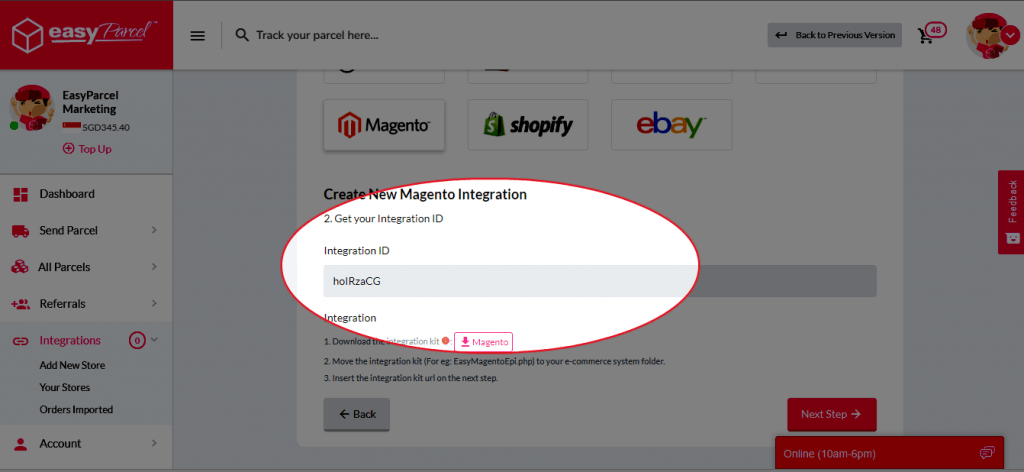Expand the Send Parcel menu chevron
Screen dimensions: 1024x472
coord(154,230)
